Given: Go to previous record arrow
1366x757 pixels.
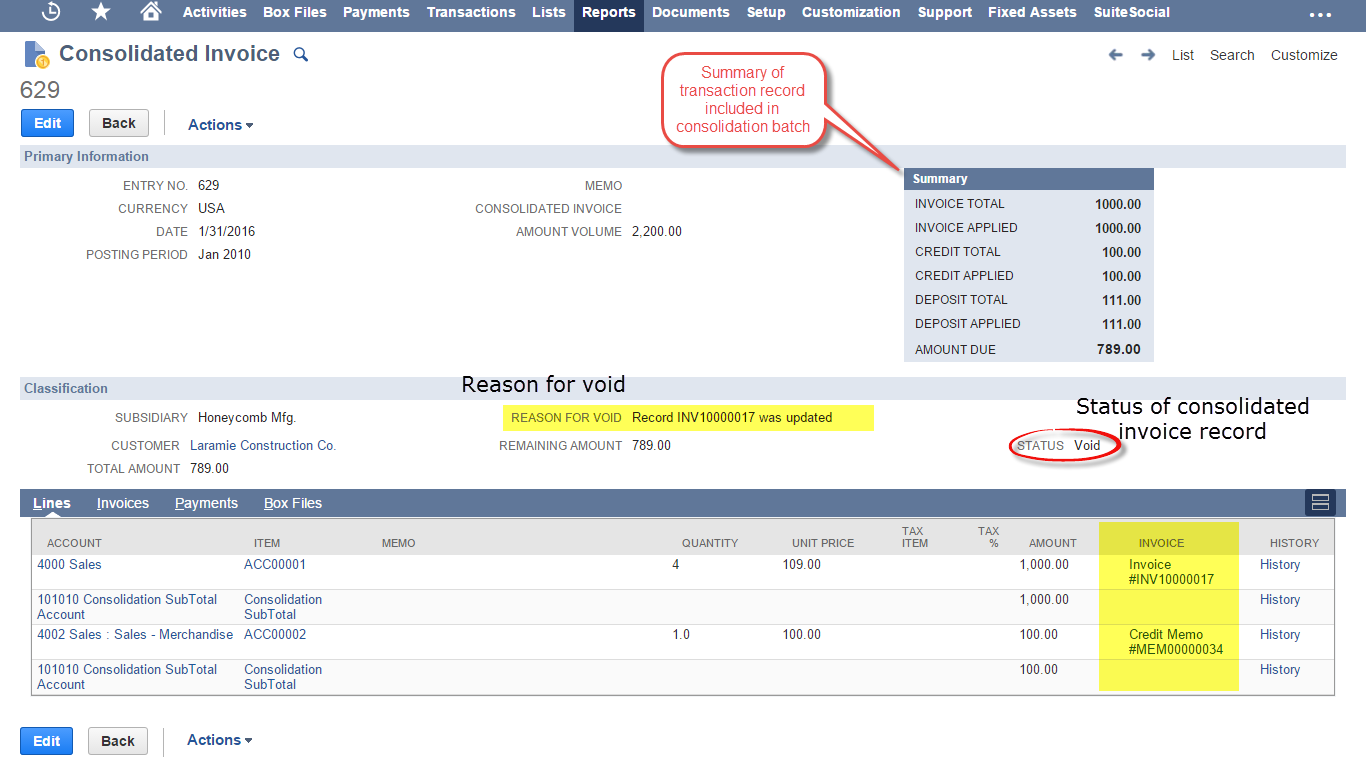Looking at the screenshot, I should (1116, 55).
